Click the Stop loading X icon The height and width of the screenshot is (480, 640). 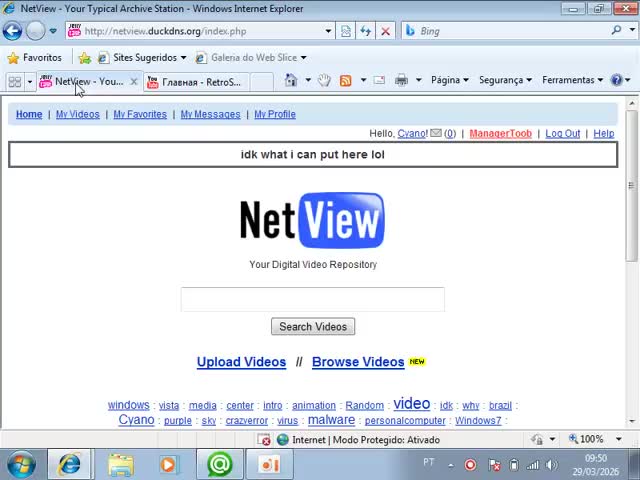click(385, 31)
